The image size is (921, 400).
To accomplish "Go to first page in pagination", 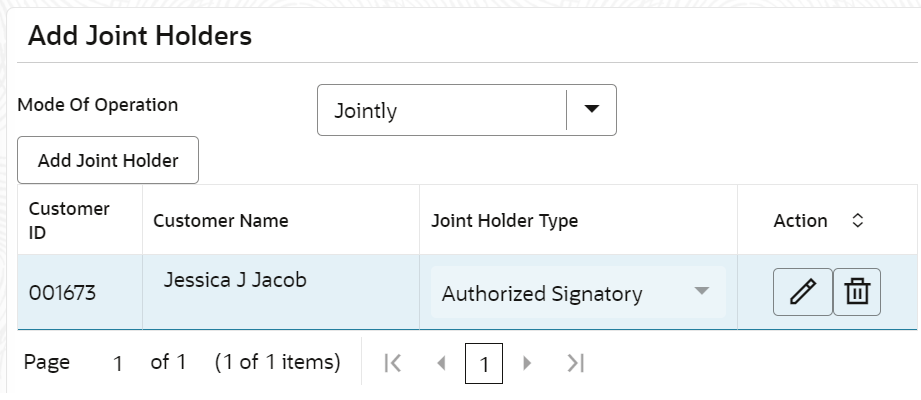I will (x=392, y=363).
